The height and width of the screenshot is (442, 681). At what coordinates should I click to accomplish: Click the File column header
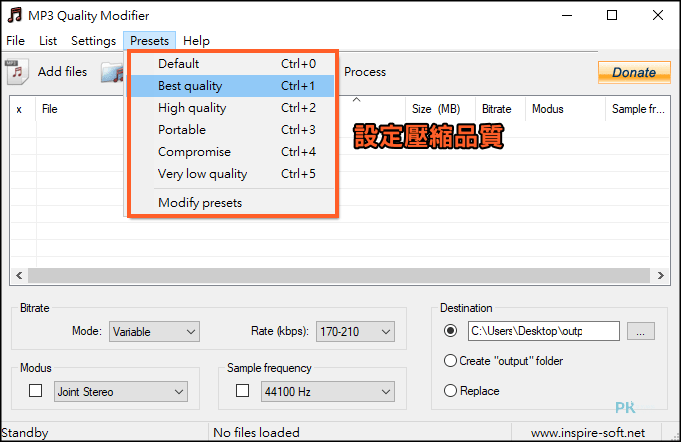point(50,109)
